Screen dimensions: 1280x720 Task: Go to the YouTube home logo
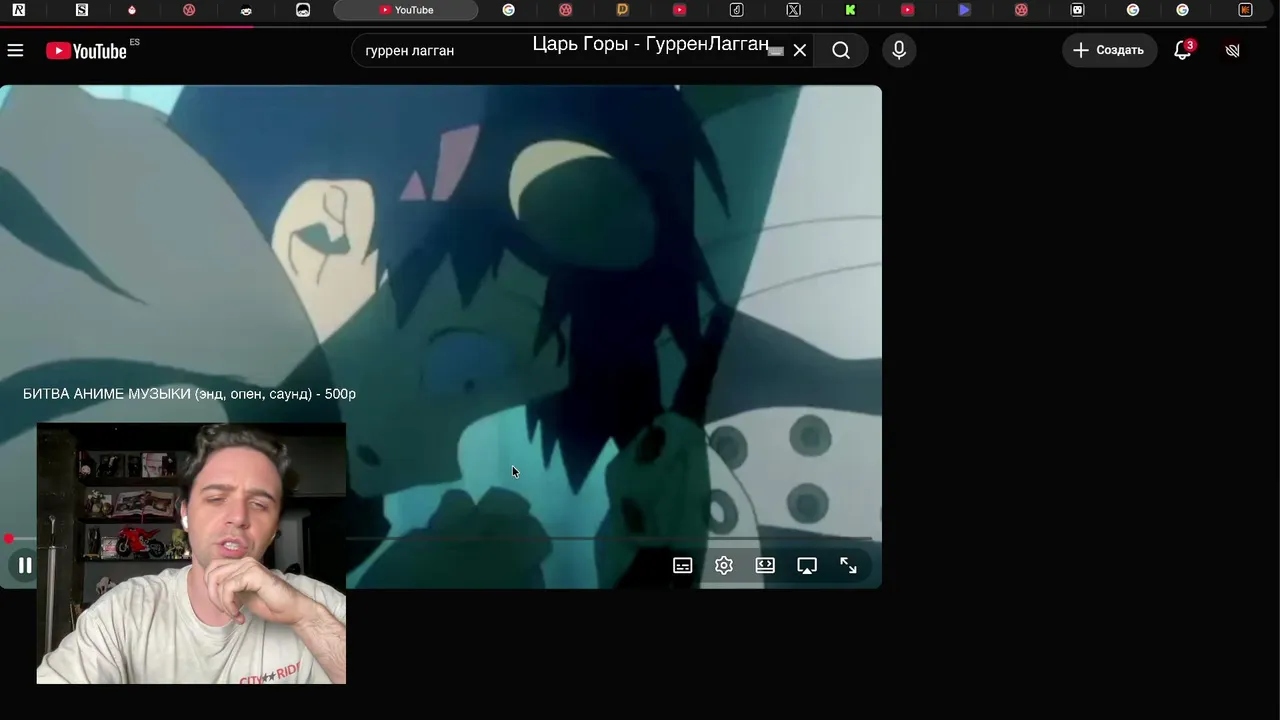coord(87,51)
